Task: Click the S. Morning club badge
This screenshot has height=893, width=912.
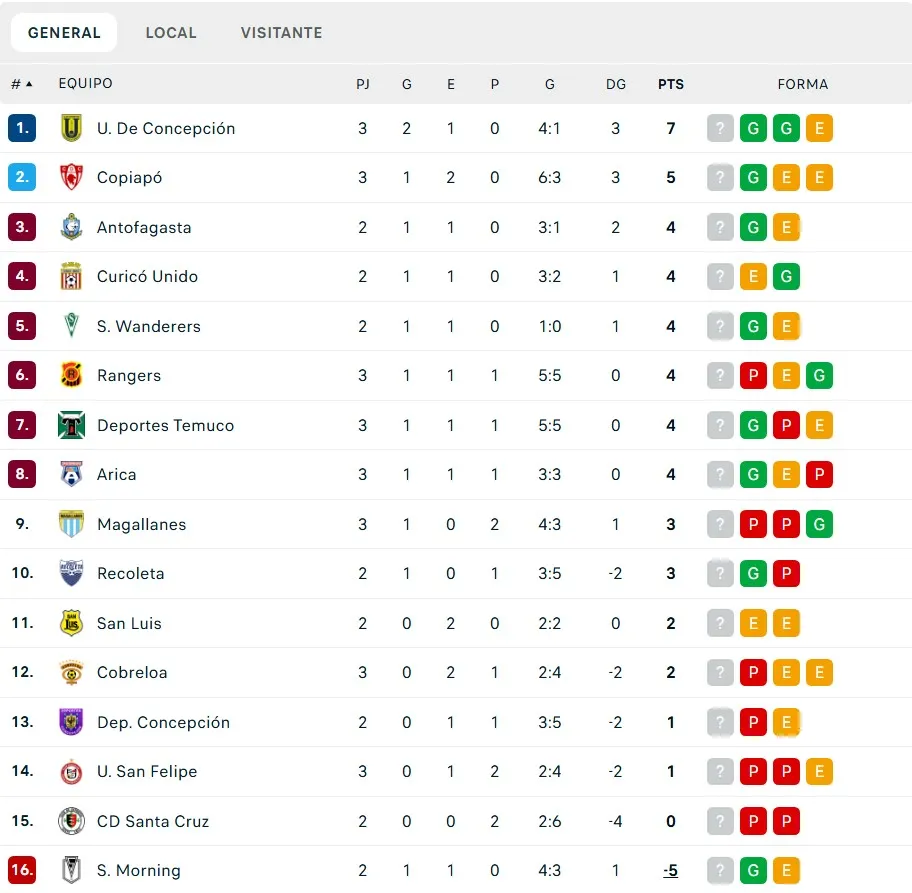Action: click(71, 871)
